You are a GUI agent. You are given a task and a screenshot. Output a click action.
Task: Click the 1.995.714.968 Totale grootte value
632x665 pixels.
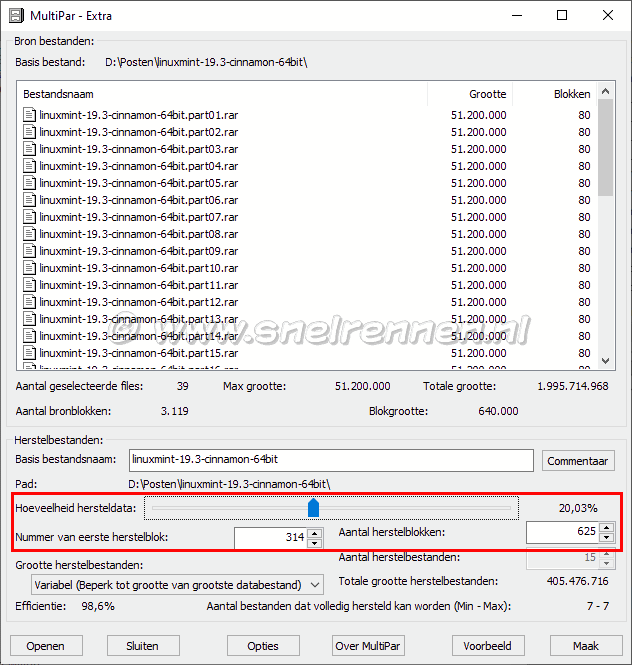click(573, 386)
